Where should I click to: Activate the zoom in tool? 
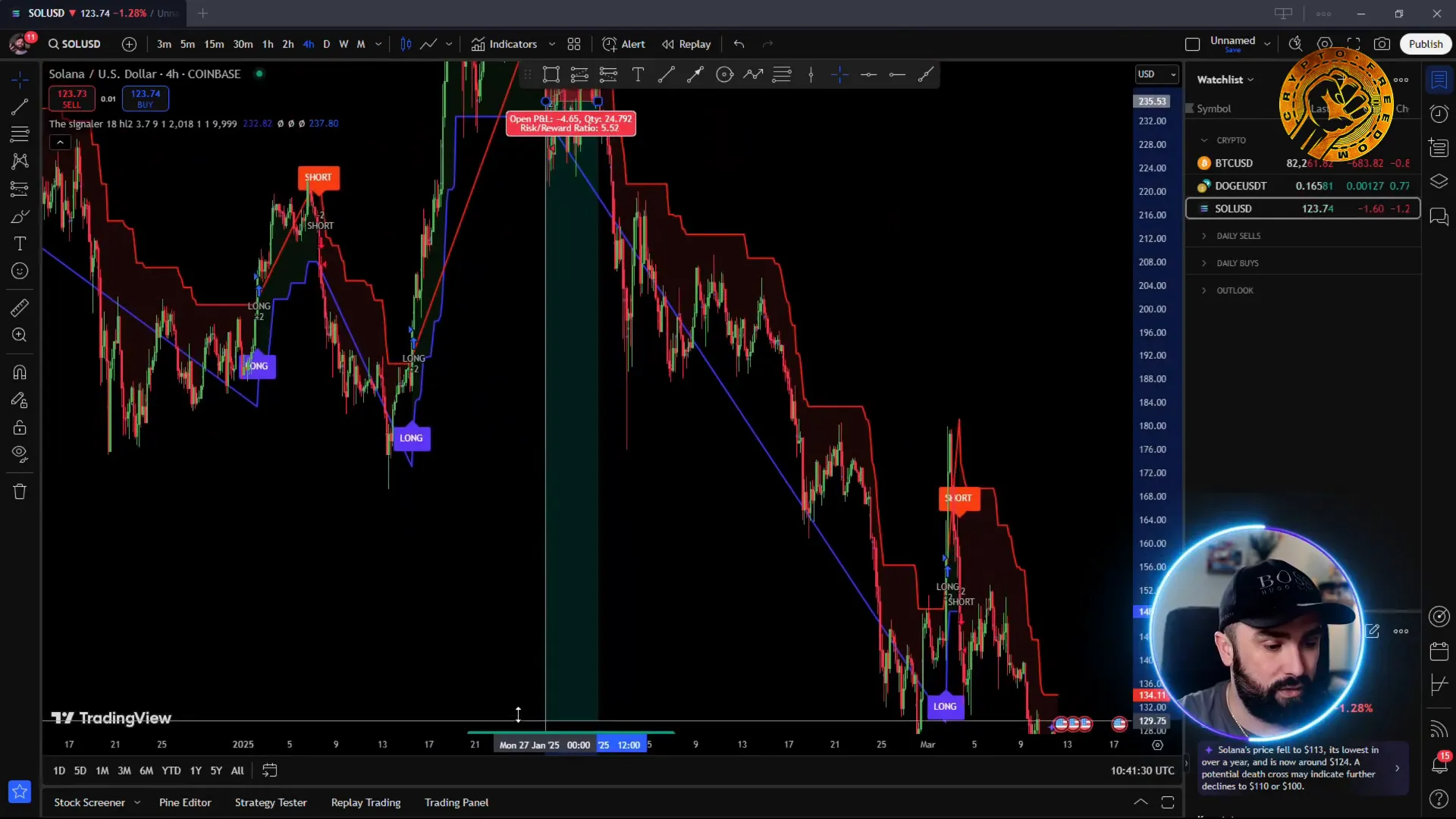(20, 335)
